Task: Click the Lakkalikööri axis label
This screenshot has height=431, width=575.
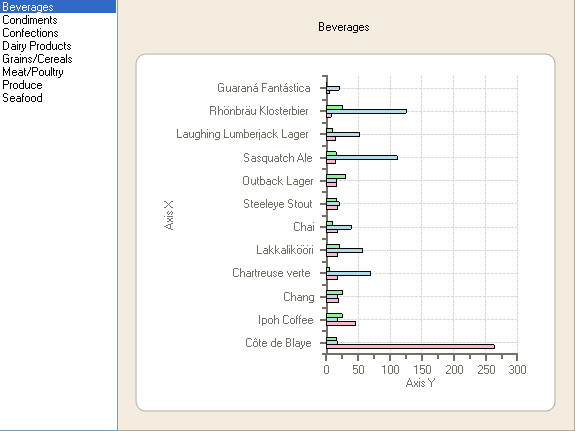Action: click(x=285, y=250)
